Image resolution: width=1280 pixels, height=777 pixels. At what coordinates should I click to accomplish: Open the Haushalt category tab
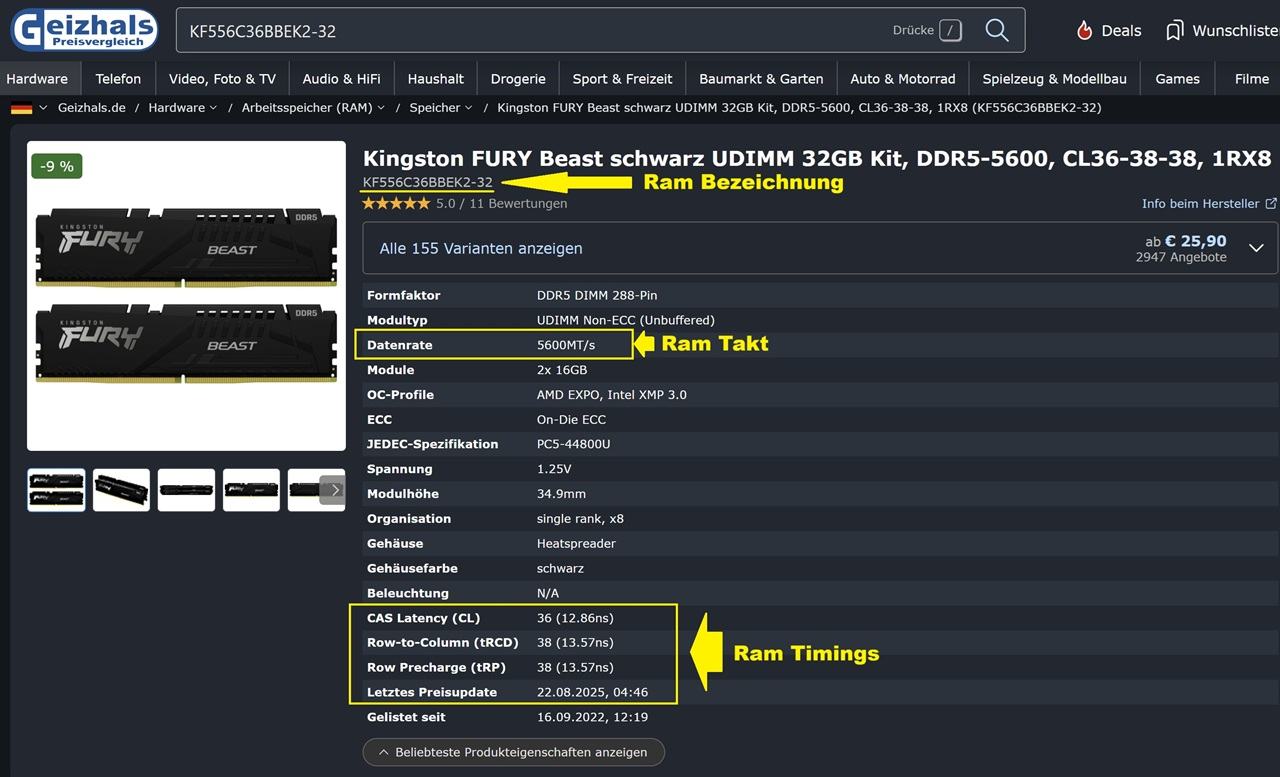(x=436, y=79)
